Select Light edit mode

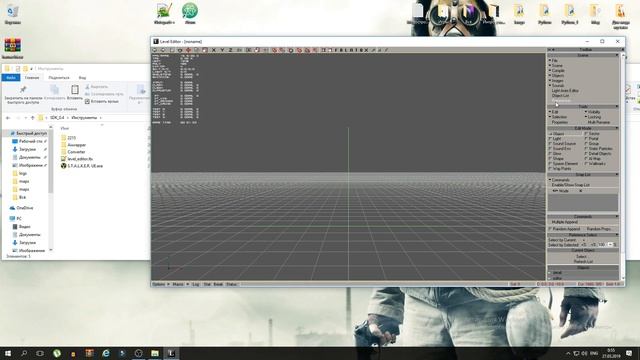555,139
